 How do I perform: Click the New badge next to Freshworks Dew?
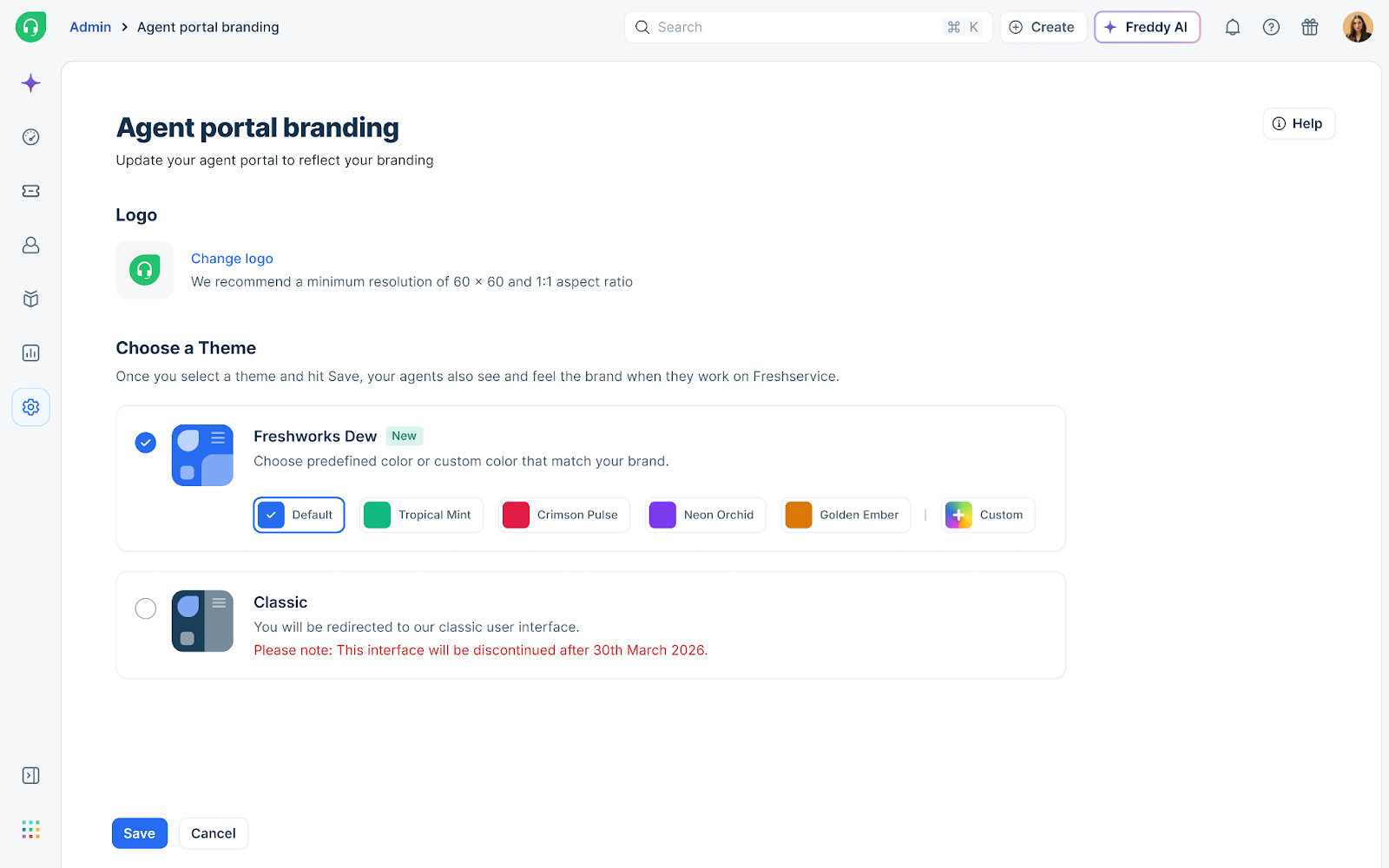[x=404, y=436]
